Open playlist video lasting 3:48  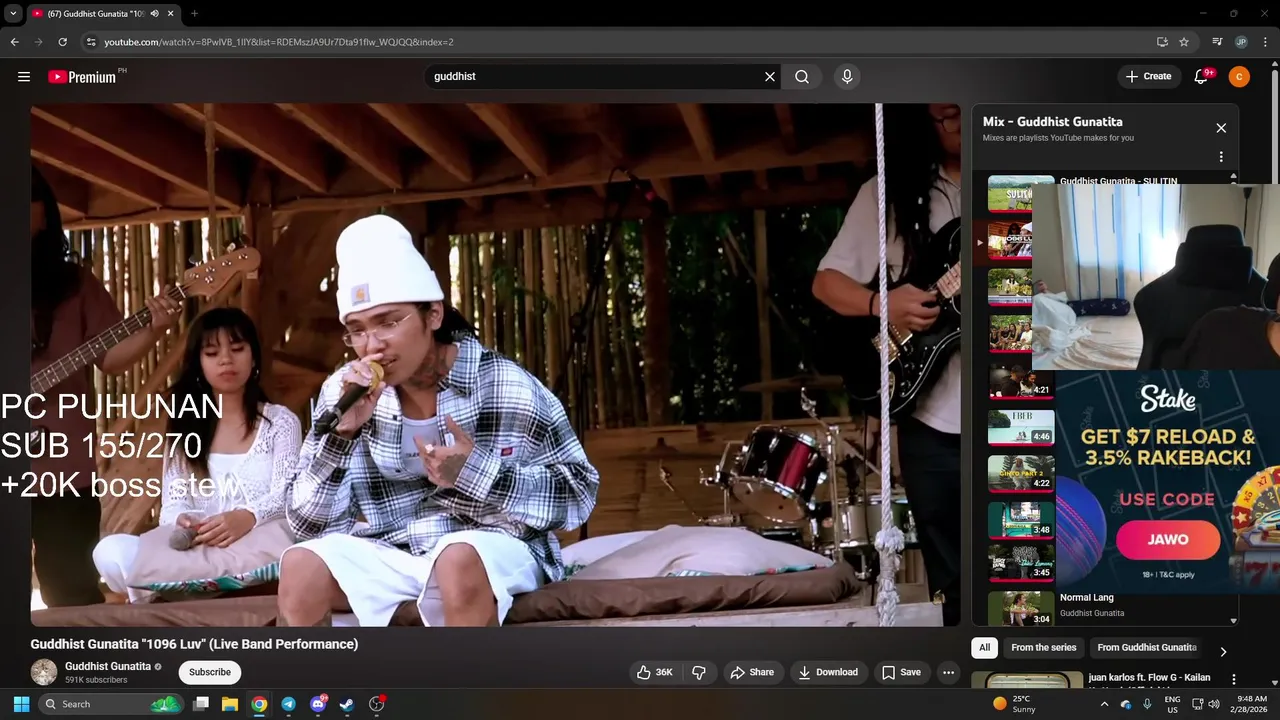(x=1021, y=520)
